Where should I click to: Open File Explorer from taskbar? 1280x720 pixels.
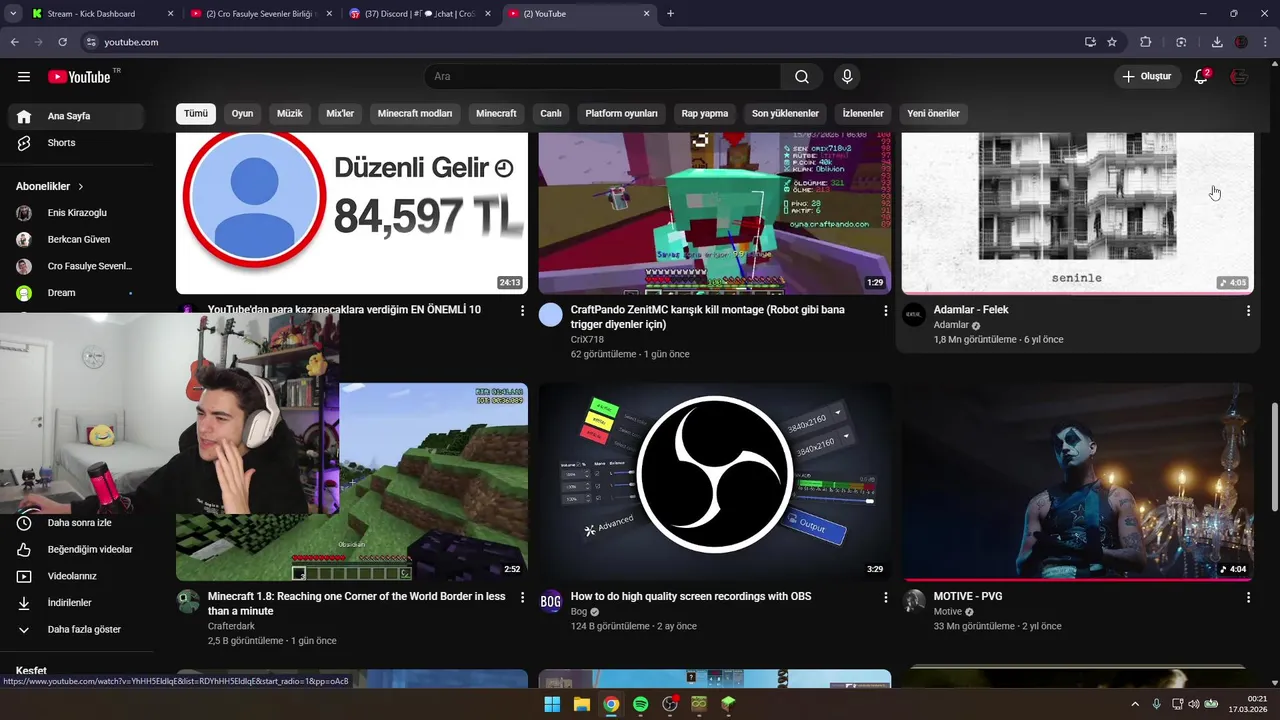pyautogui.click(x=582, y=704)
